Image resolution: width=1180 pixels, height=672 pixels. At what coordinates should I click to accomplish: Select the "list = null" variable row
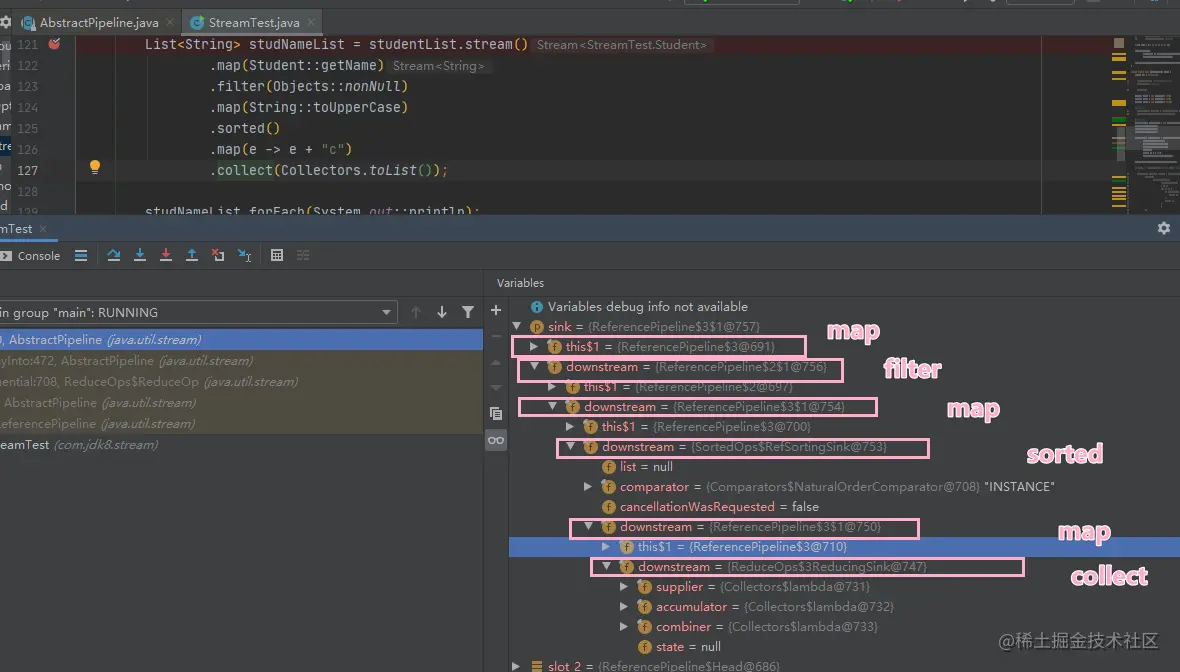click(844, 467)
